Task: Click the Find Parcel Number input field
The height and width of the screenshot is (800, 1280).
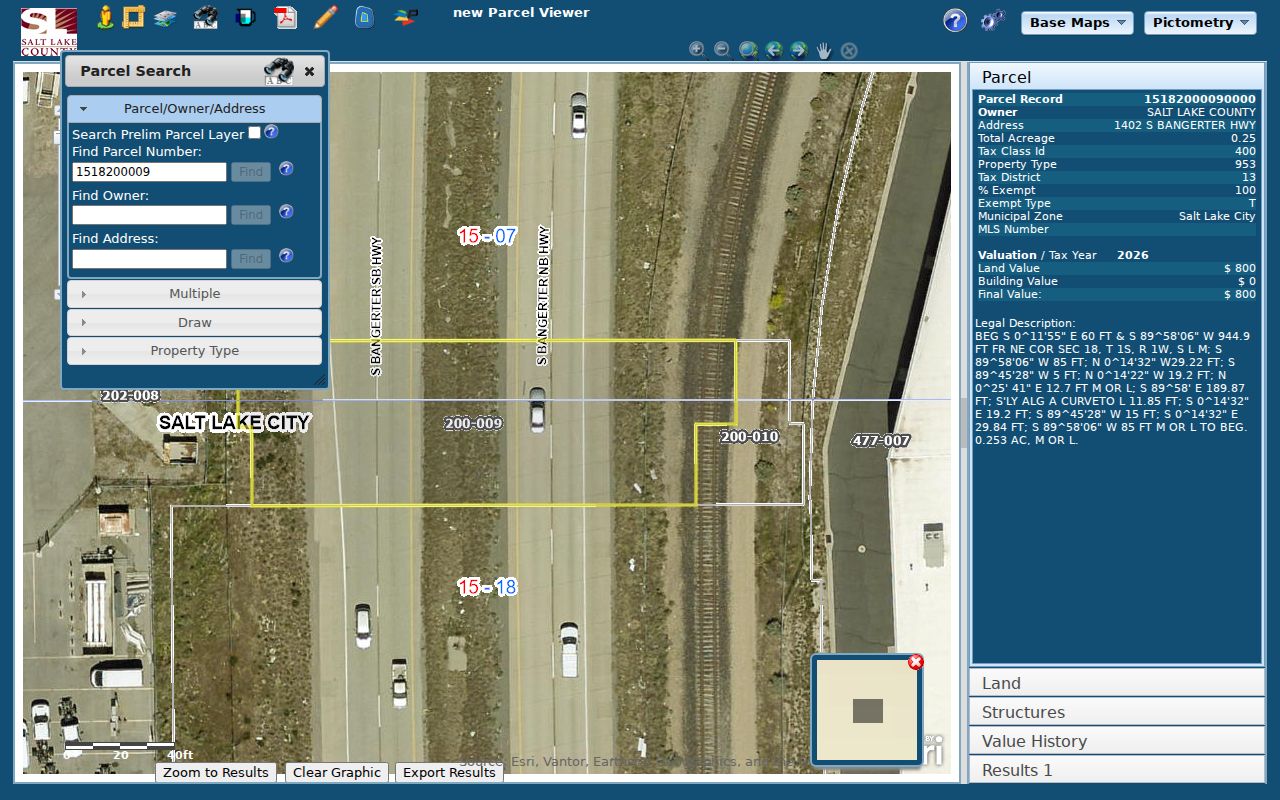Action: 149,172
